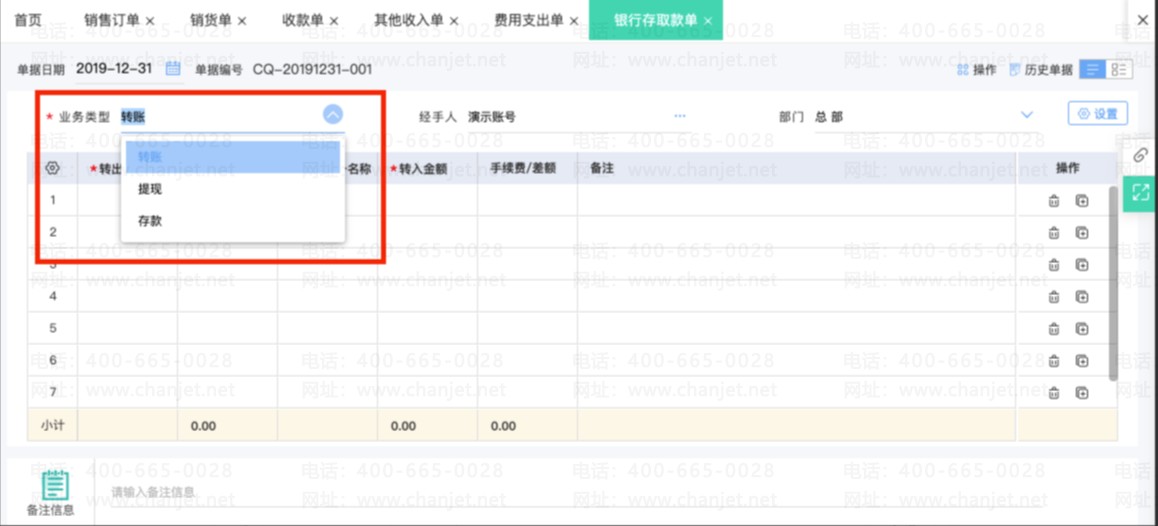Switch to the 费用支出单 tab
Image resolution: width=1158 pixels, height=526 pixels.
(x=530, y=20)
